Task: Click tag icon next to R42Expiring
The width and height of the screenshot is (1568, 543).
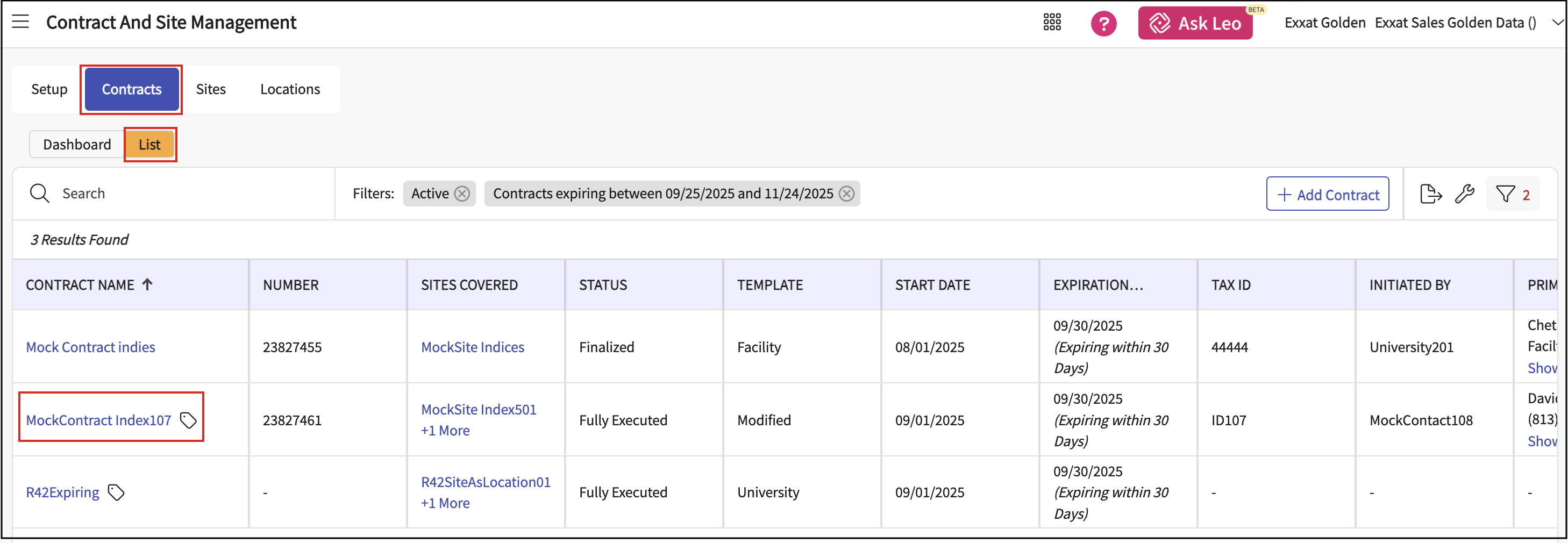Action: [x=116, y=492]
